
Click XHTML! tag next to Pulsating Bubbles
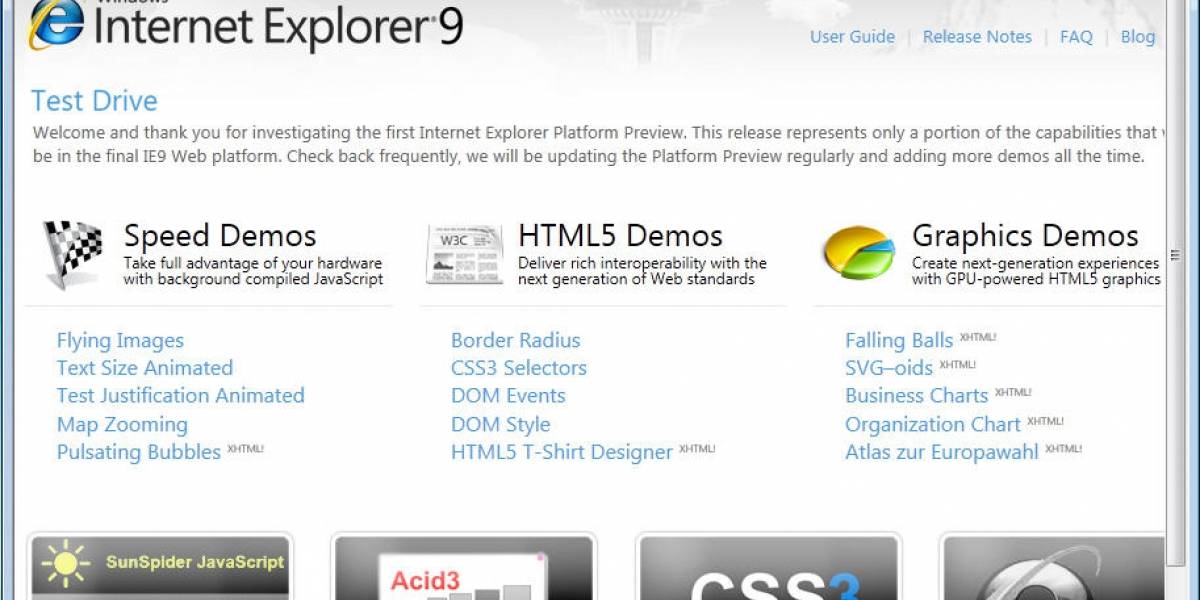click(x=246, y=449)
